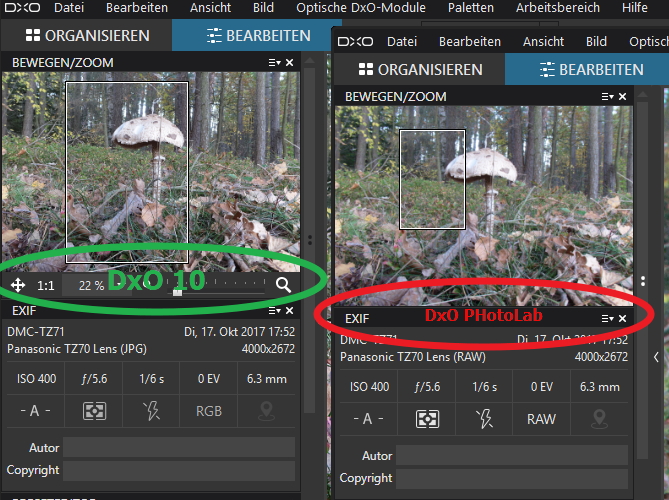Viewport: 669px width, 500px height.
Task: Click 'Panasonic TZ70 Lens (RAW)' text
Action: coord(413,357)
